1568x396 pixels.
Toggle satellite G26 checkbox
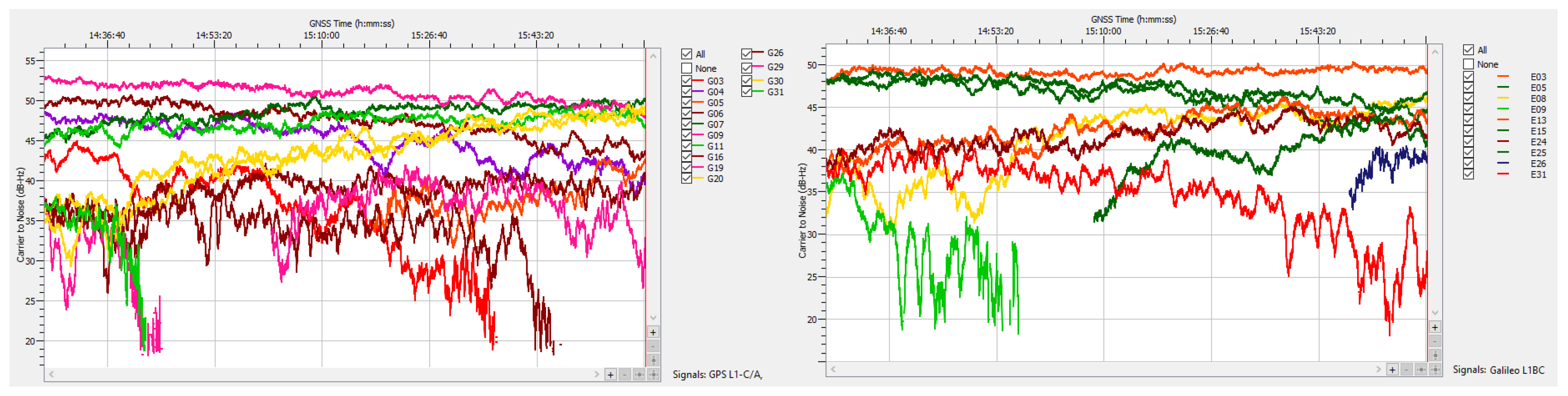(x=746, y=53)
